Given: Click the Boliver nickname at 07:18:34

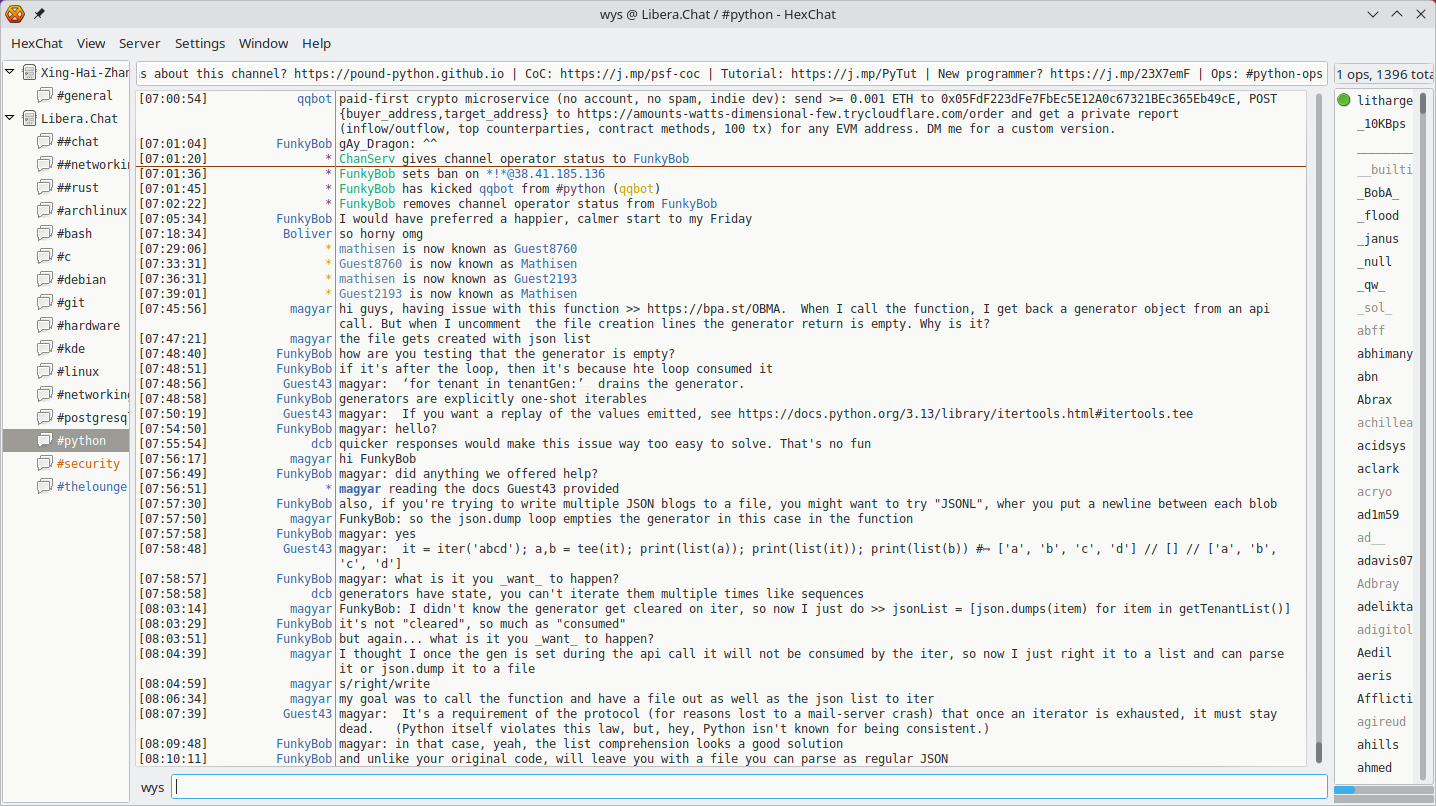Looking at the screenshot, I should (307, 234).
